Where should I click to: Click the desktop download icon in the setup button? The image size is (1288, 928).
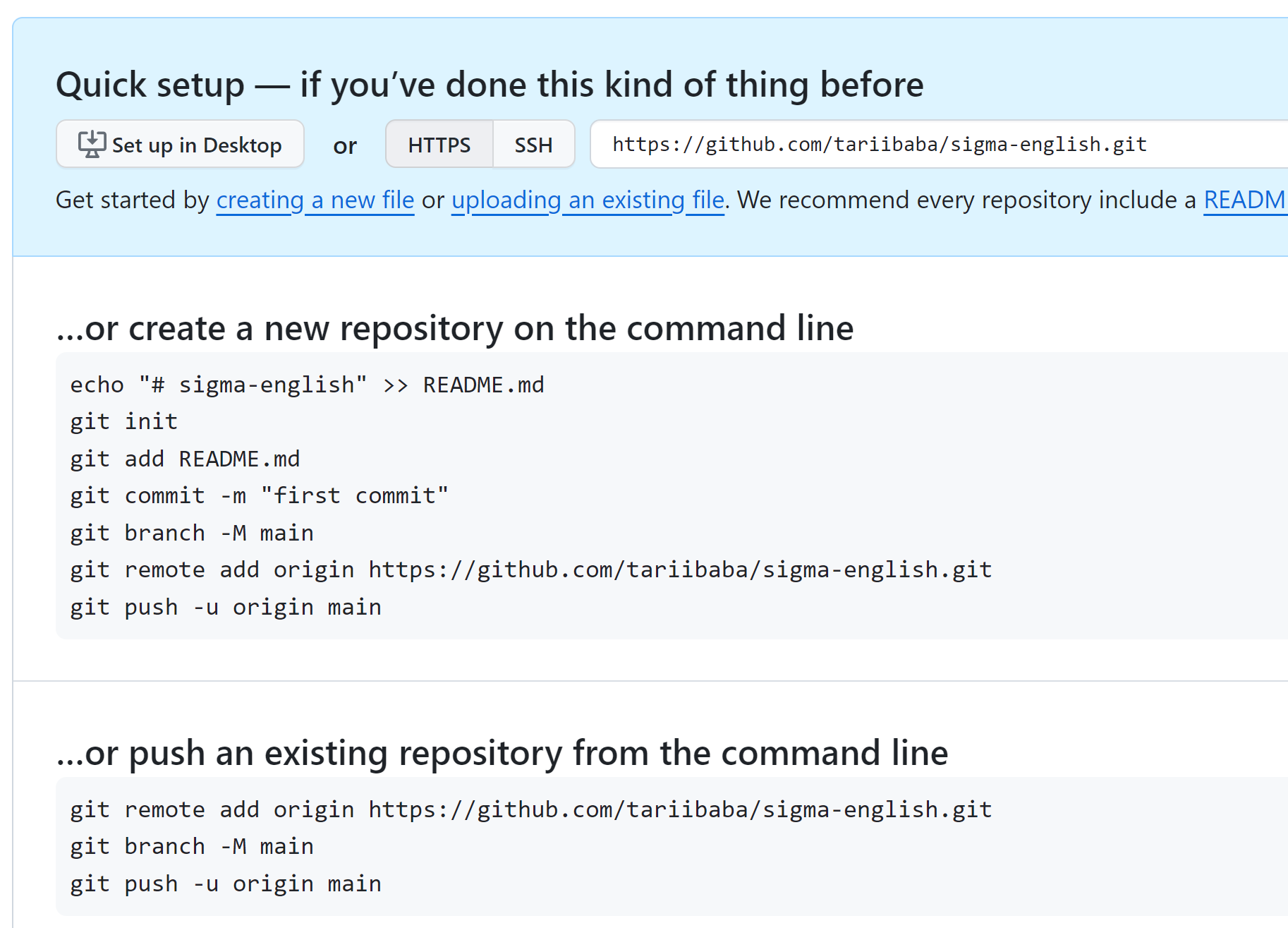pos(92,145)
